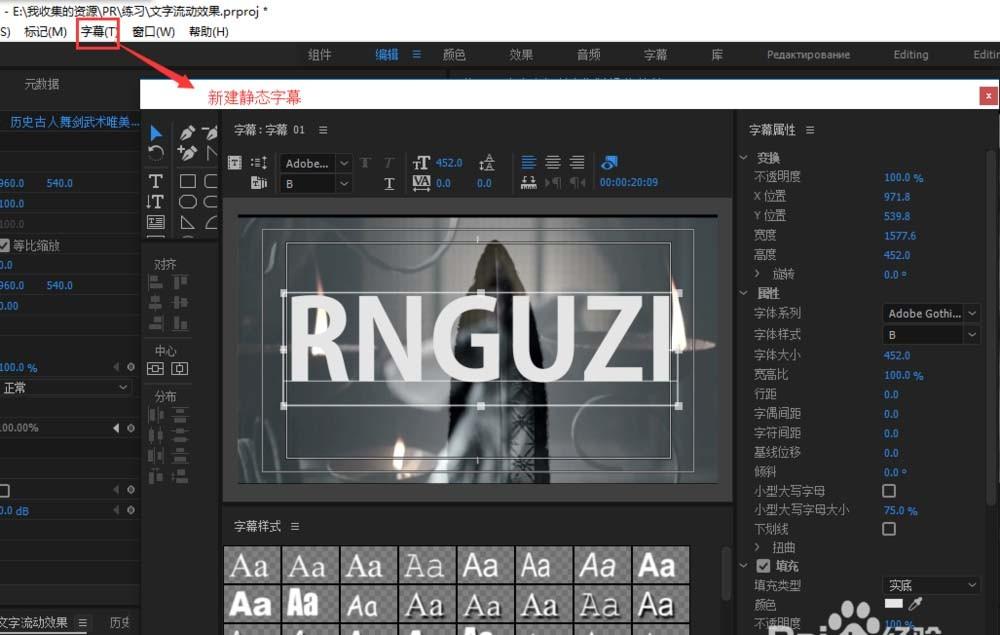Open the 字体系列 dropdown showing Adobe Gothic
Screen dimensions: 1000x635
click(x=931, y=313)
